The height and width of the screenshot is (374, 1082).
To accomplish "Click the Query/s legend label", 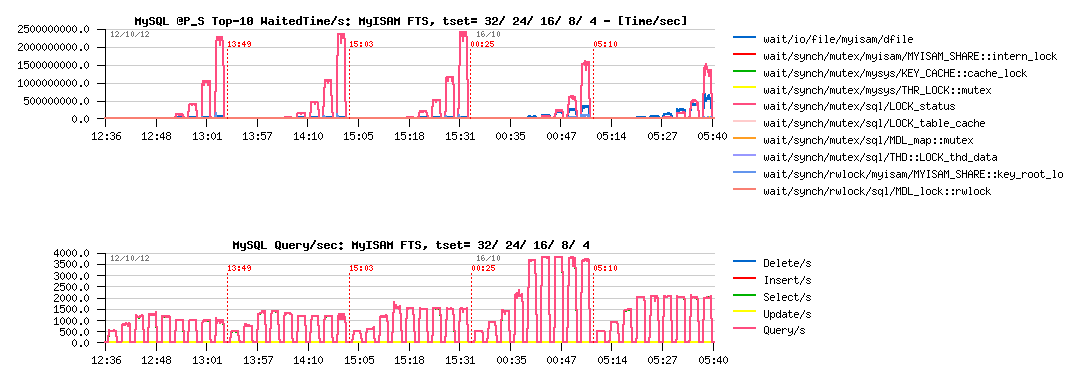I will click(784, 331).
